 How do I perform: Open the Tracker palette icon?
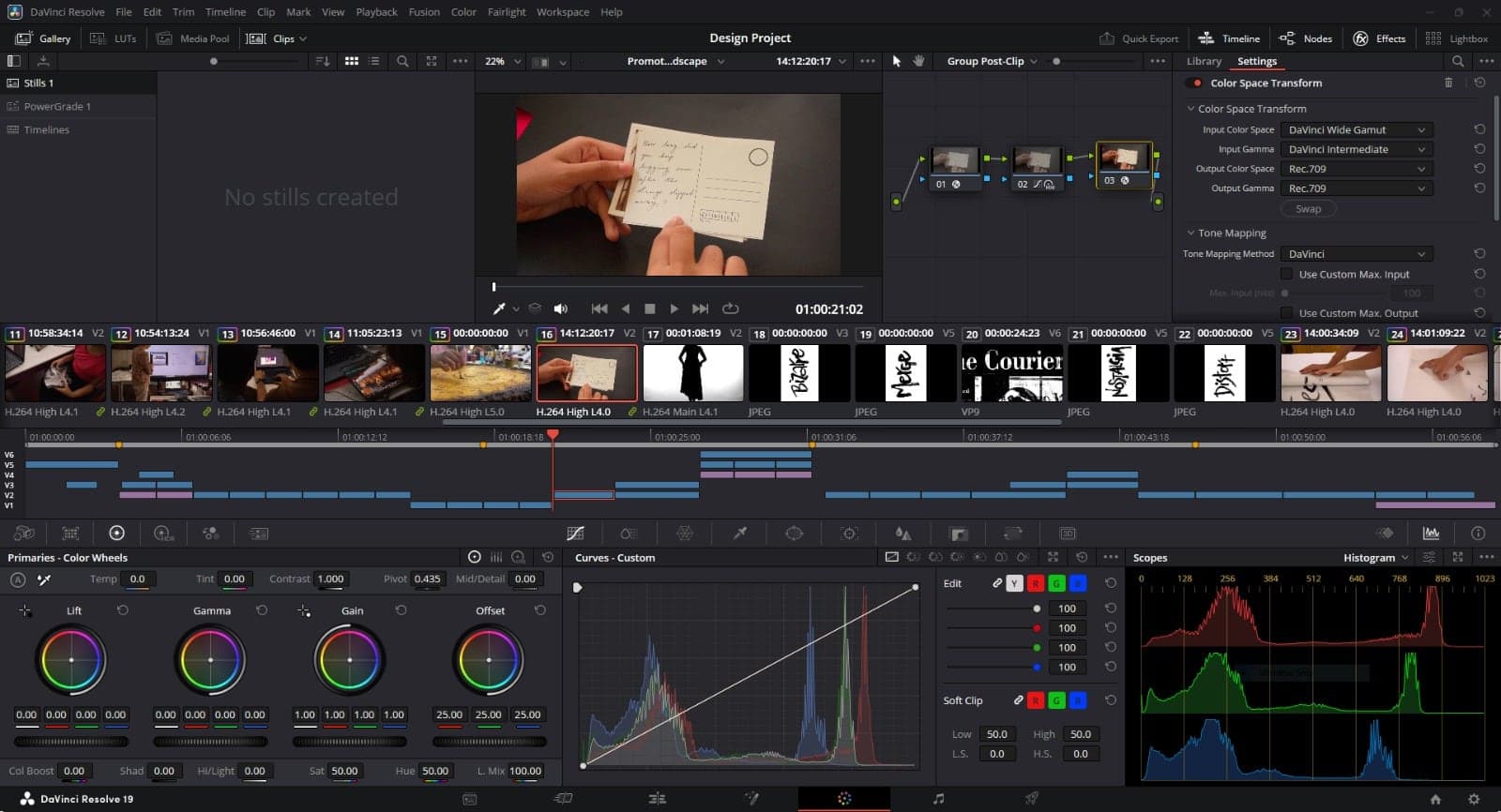(849, 534)
